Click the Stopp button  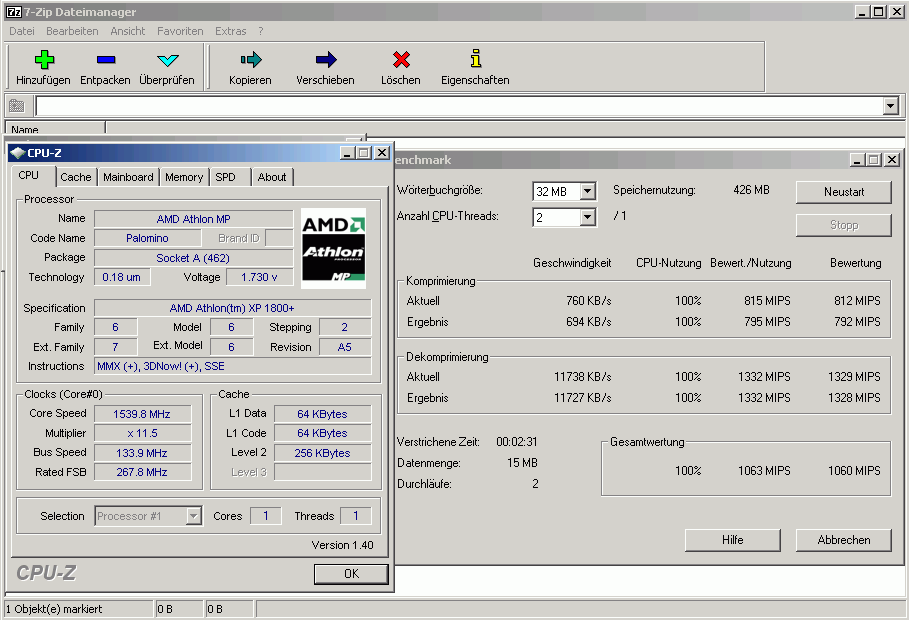843,225
